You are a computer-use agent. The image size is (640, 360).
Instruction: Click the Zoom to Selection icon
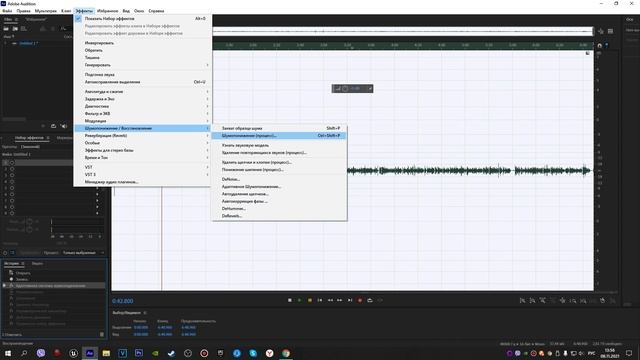coord(593,301)
